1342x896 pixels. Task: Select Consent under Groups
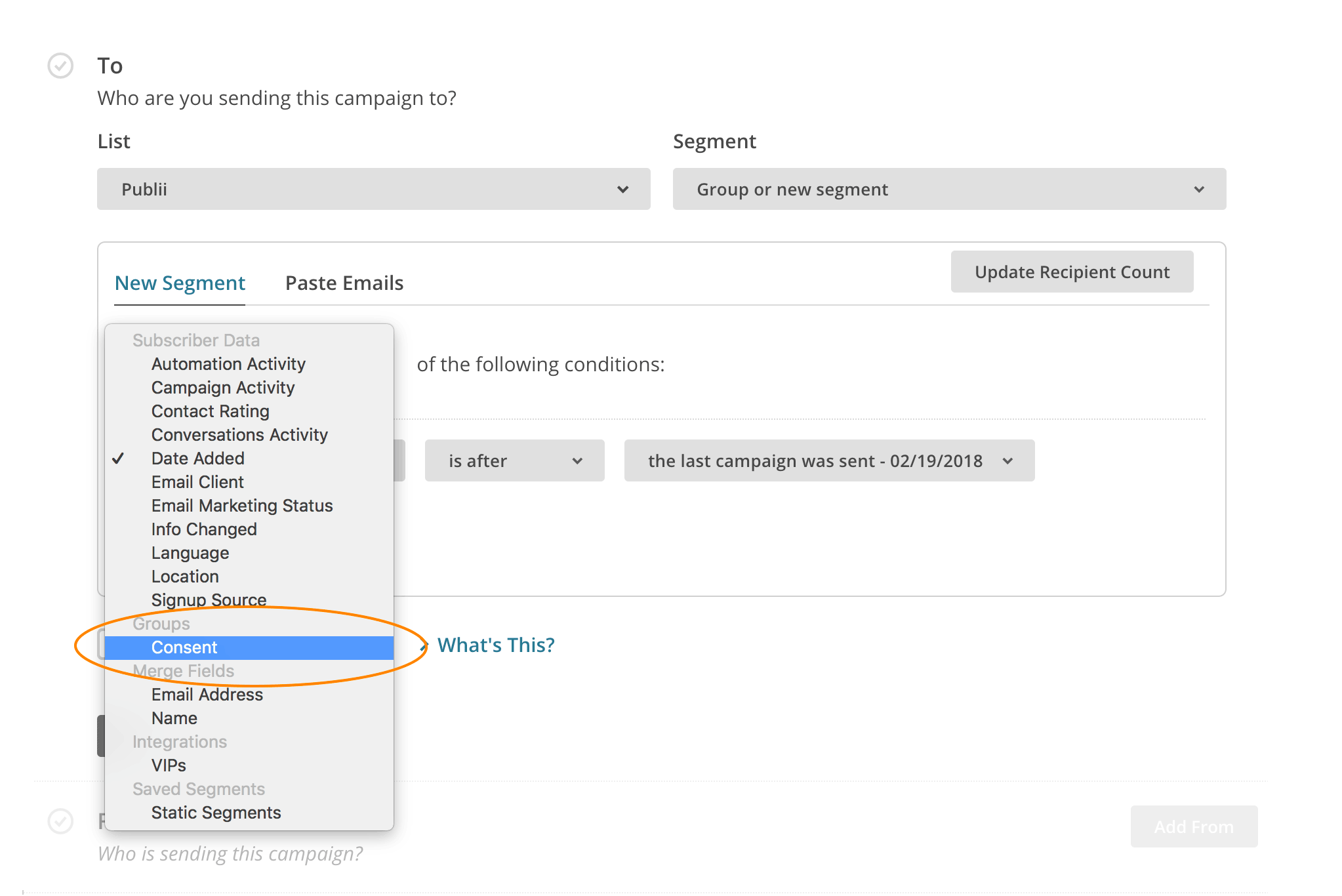tap(184, 647)
